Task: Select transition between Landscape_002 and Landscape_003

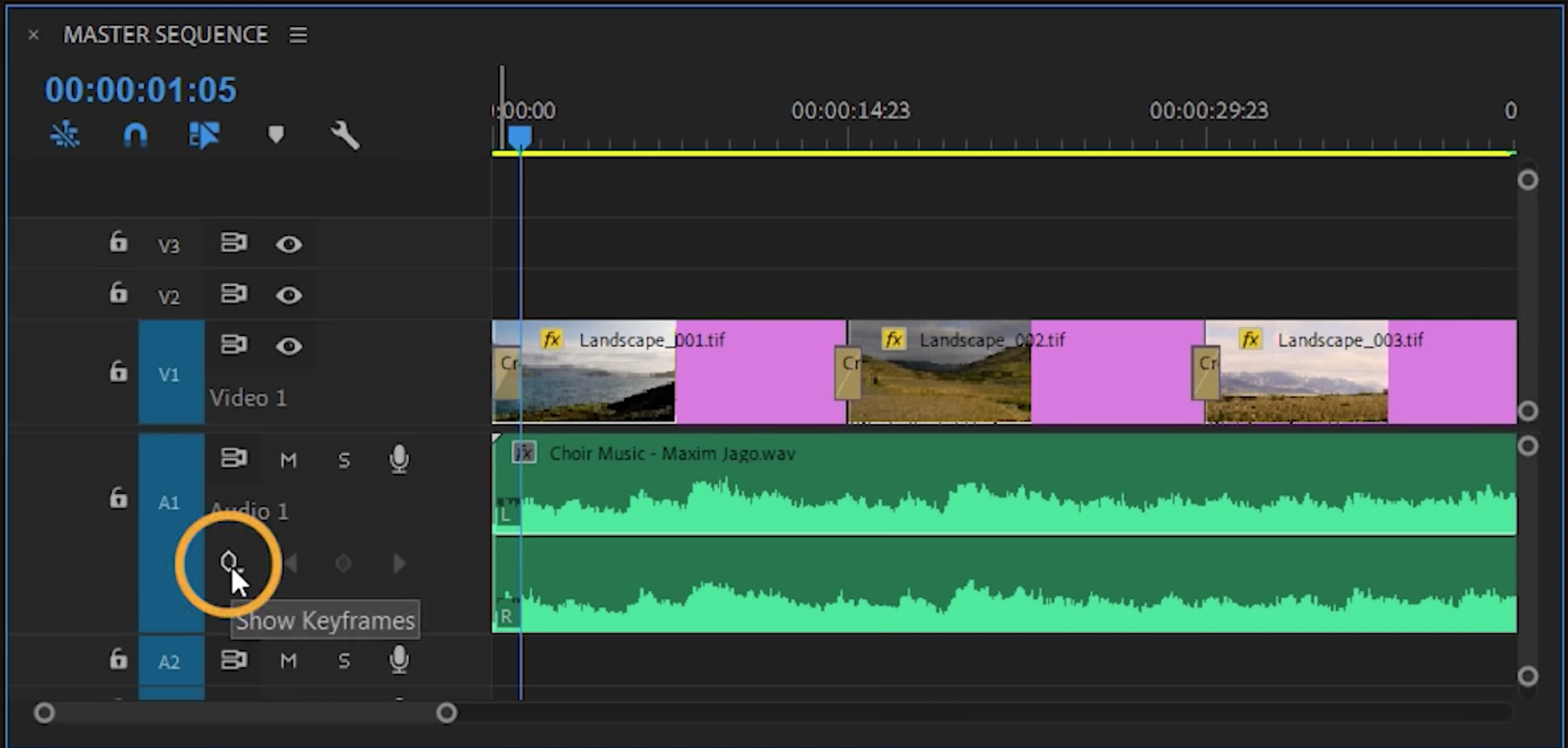Action: 1206,372
